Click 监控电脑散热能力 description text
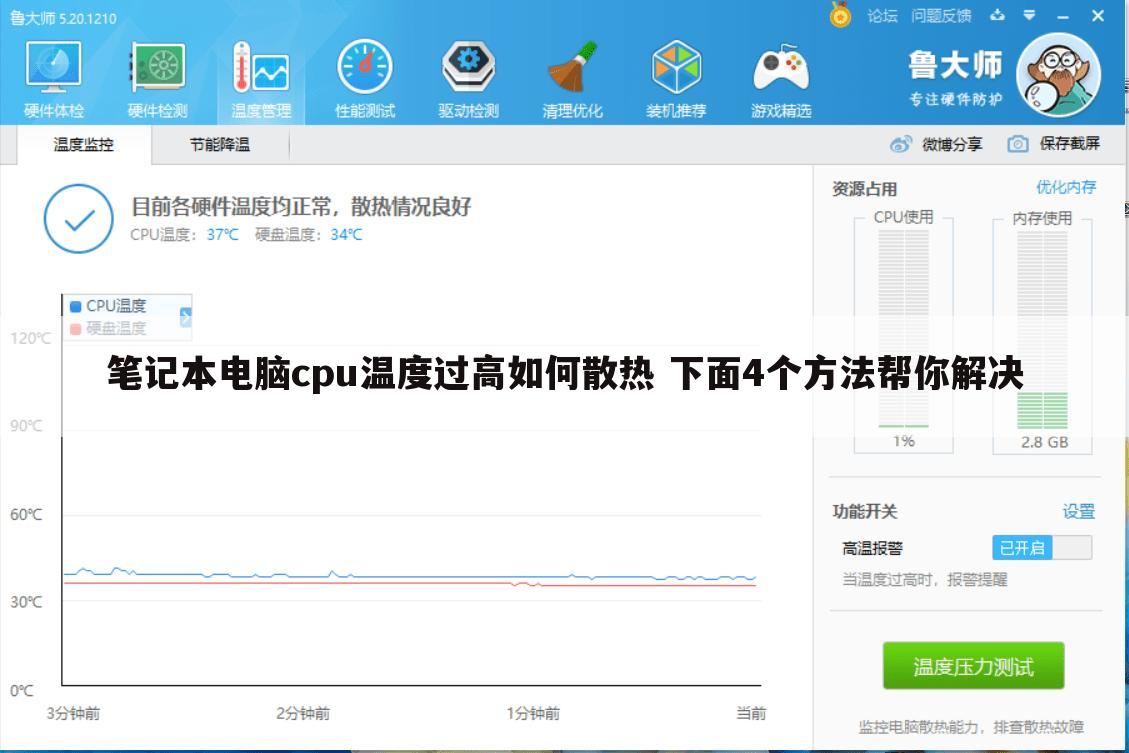Viewport: 1129px width, 753px height. point(971,727)
